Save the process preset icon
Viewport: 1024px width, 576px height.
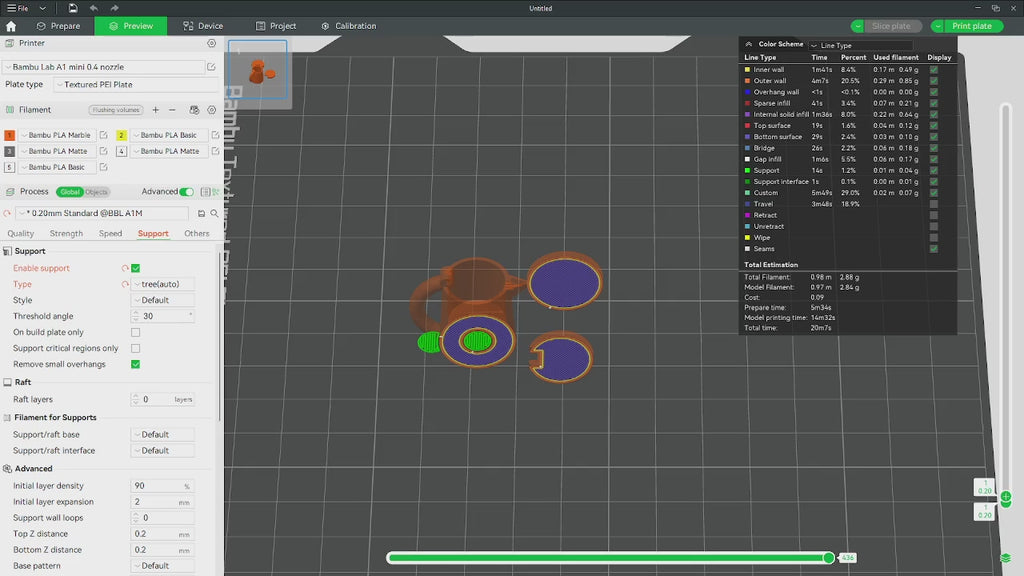[201, 214]
